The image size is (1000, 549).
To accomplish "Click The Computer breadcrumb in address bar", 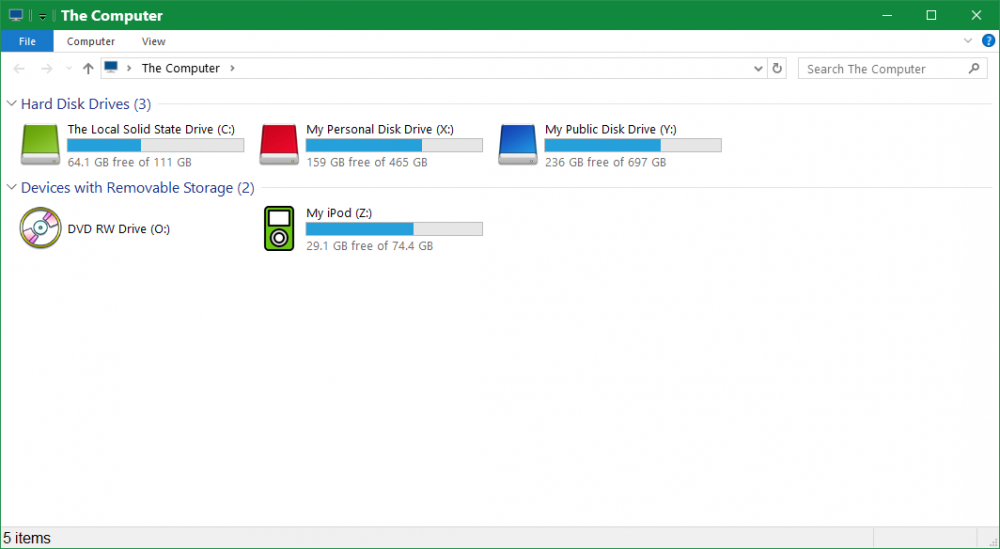I will (180, 68).
